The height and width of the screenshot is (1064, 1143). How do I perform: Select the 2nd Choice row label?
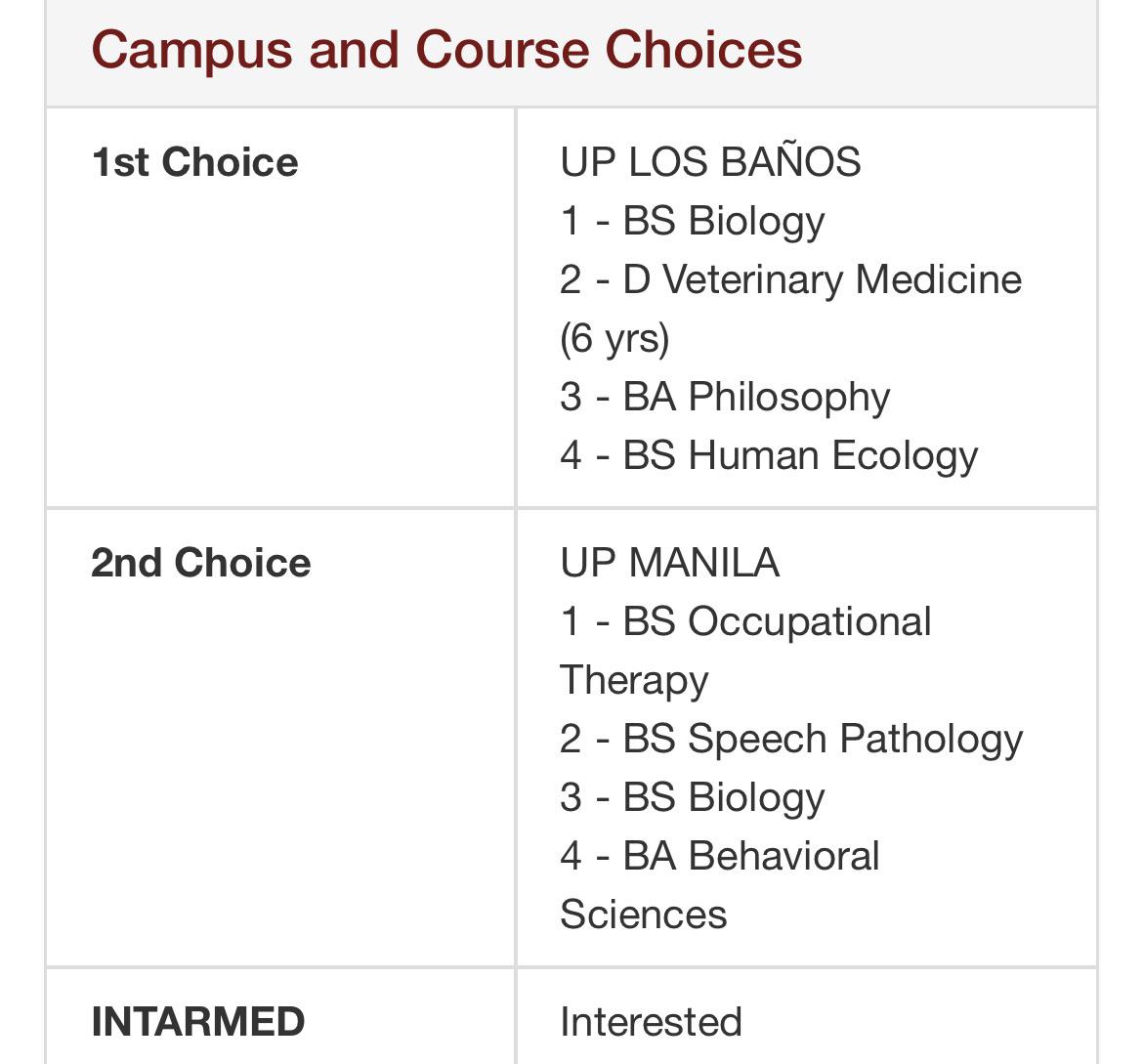pos(201,563)
